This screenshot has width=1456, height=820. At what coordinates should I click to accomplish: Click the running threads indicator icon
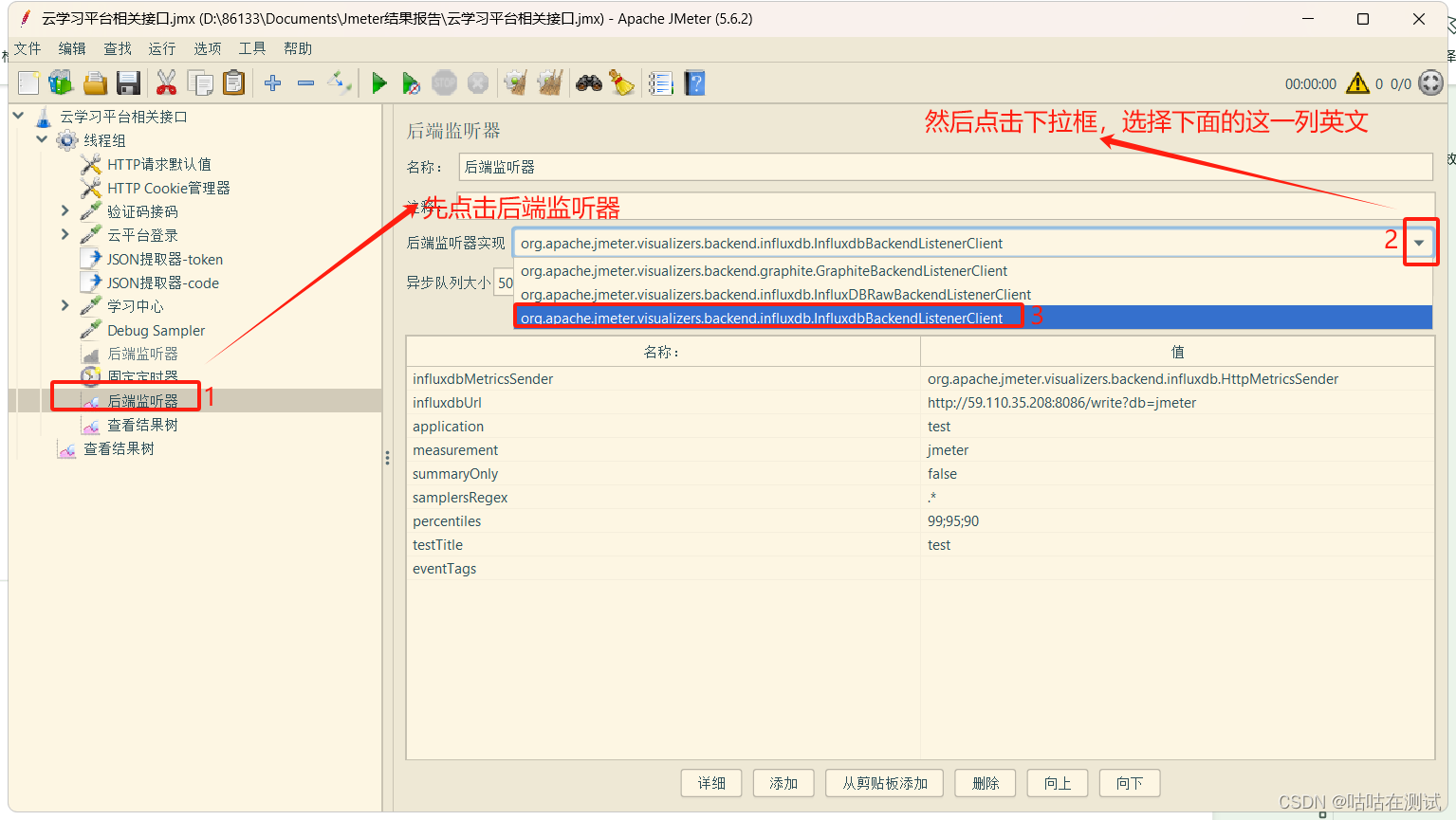click(x=1430, y=83)
